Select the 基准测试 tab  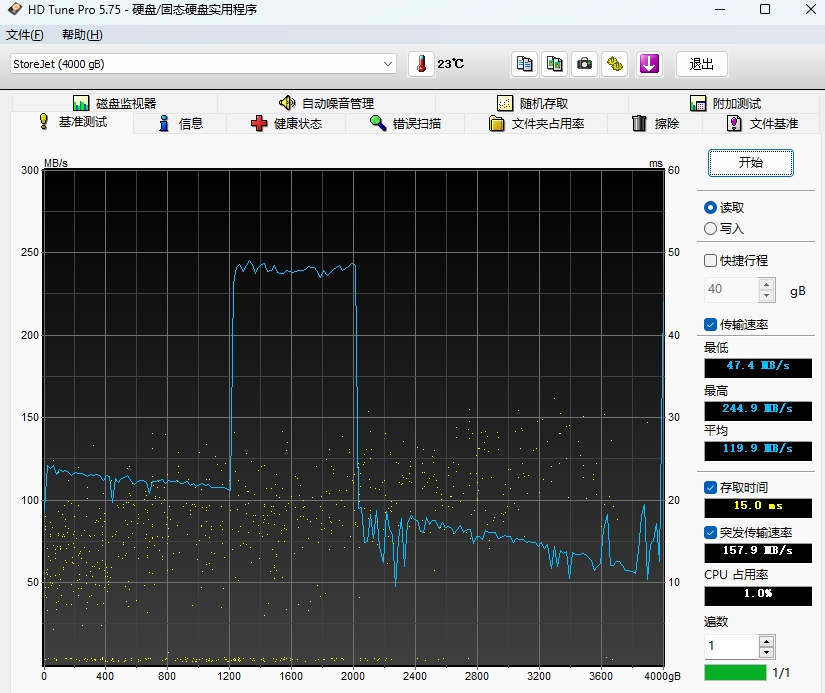coord(73,122)
